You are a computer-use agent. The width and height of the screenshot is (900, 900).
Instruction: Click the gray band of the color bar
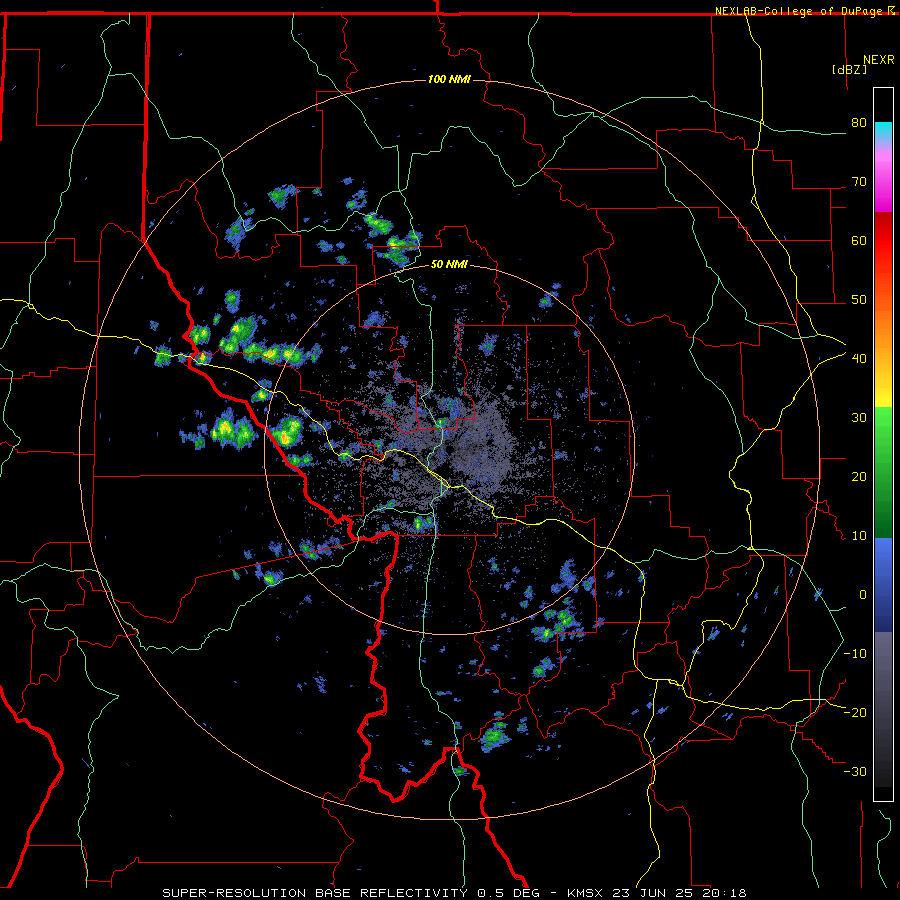click(883, 677)
